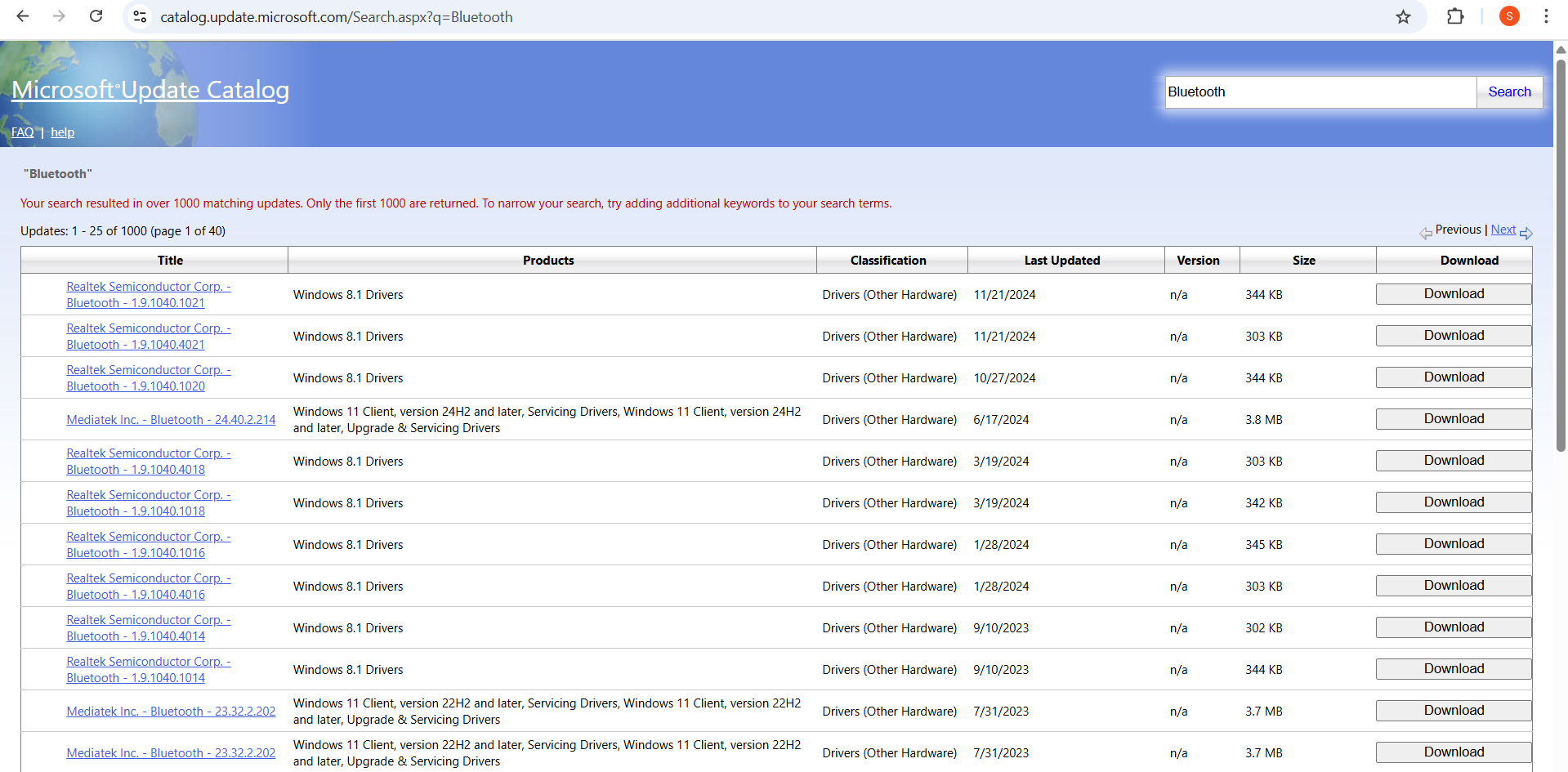Screen dimensions: 1568x772
Task: Sort results by Last Updated column
Action: point(1061,261)
